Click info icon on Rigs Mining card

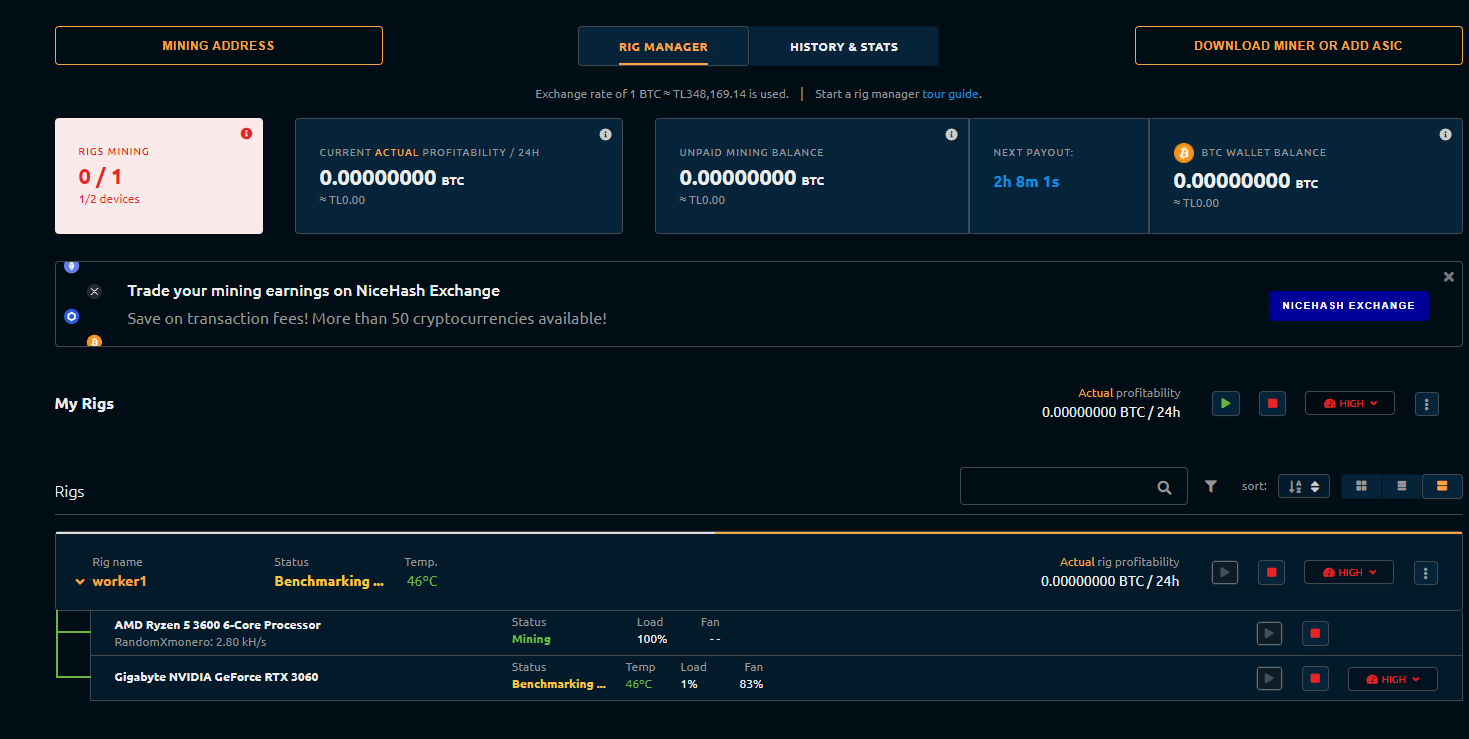[x=246, y=134]
